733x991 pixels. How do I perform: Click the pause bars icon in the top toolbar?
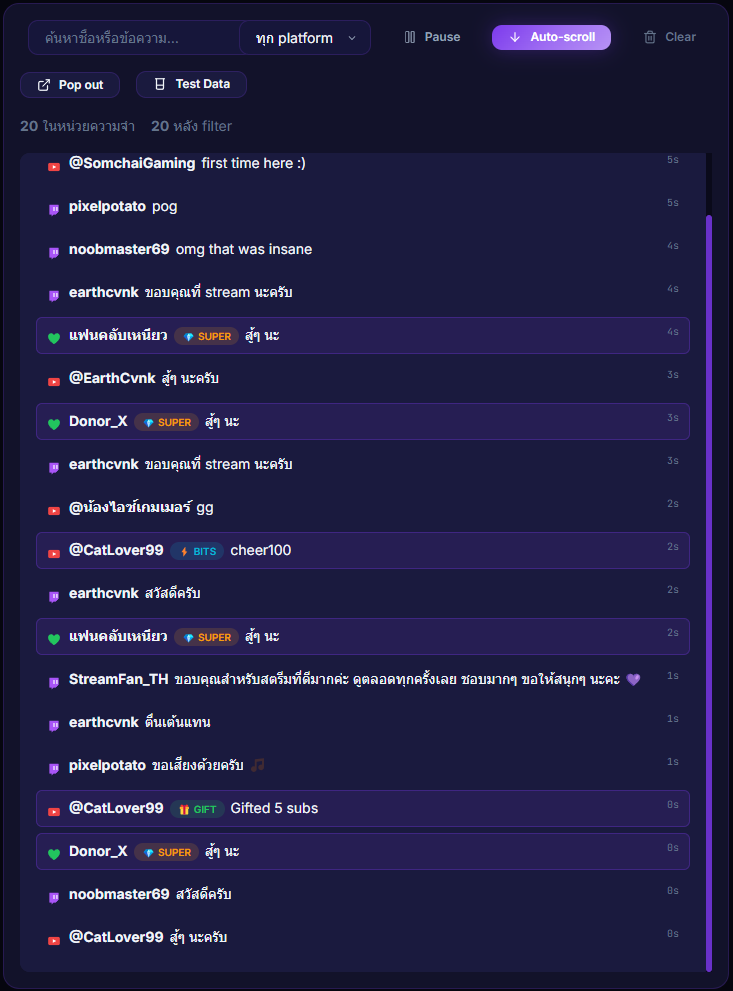pos(410,36)
